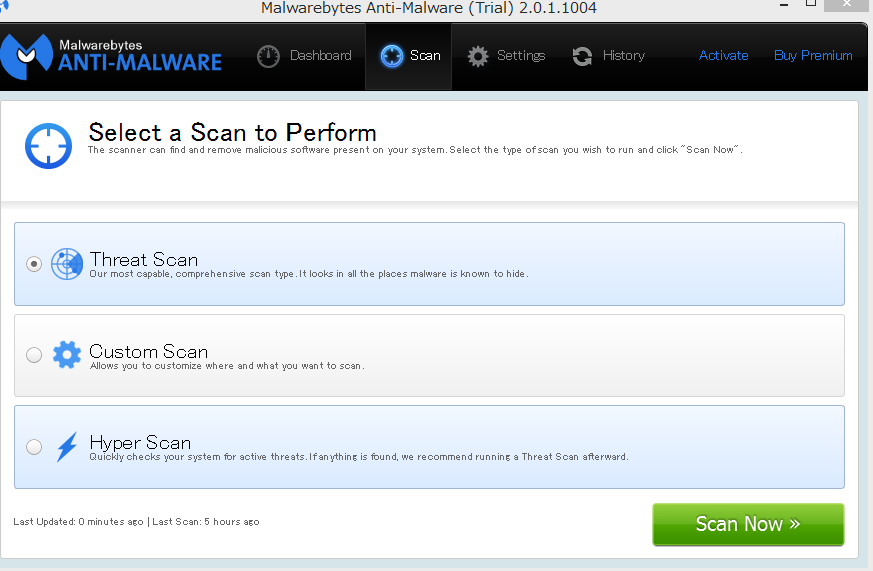The height and width of the screenshot is (571, 873).
Task: Click the Malwarebytes logo icon
Action: (x=27, y=57)
